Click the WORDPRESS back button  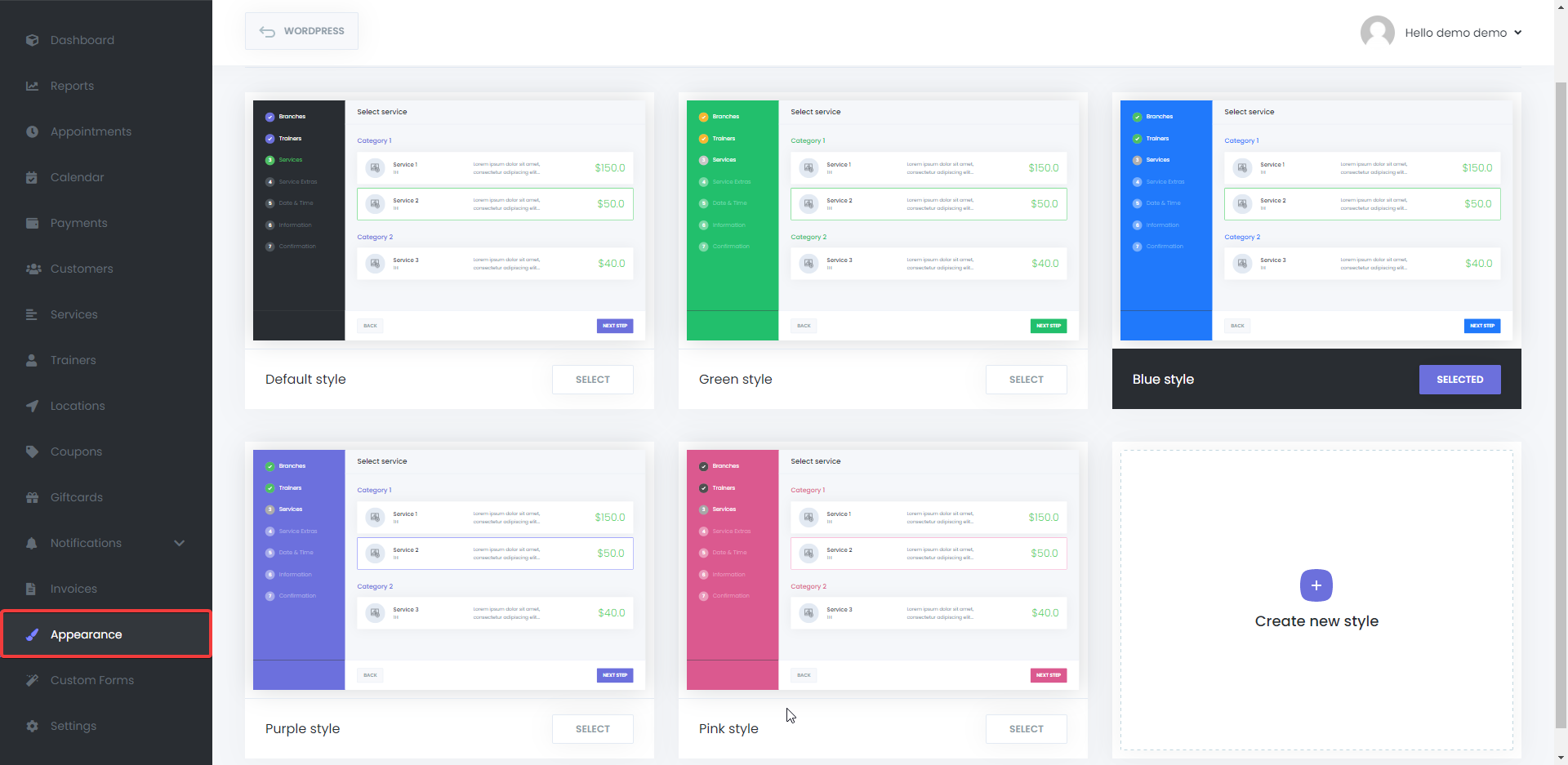301,30
